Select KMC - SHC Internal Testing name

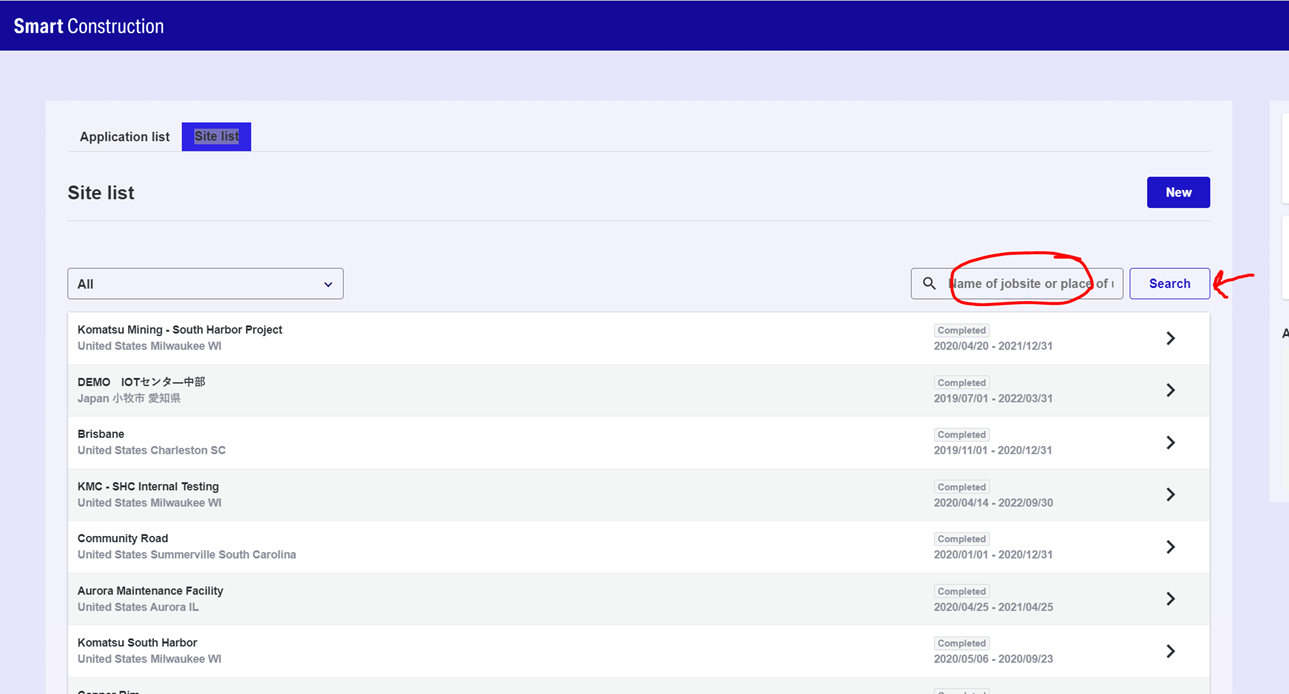[x=148, y=487]
